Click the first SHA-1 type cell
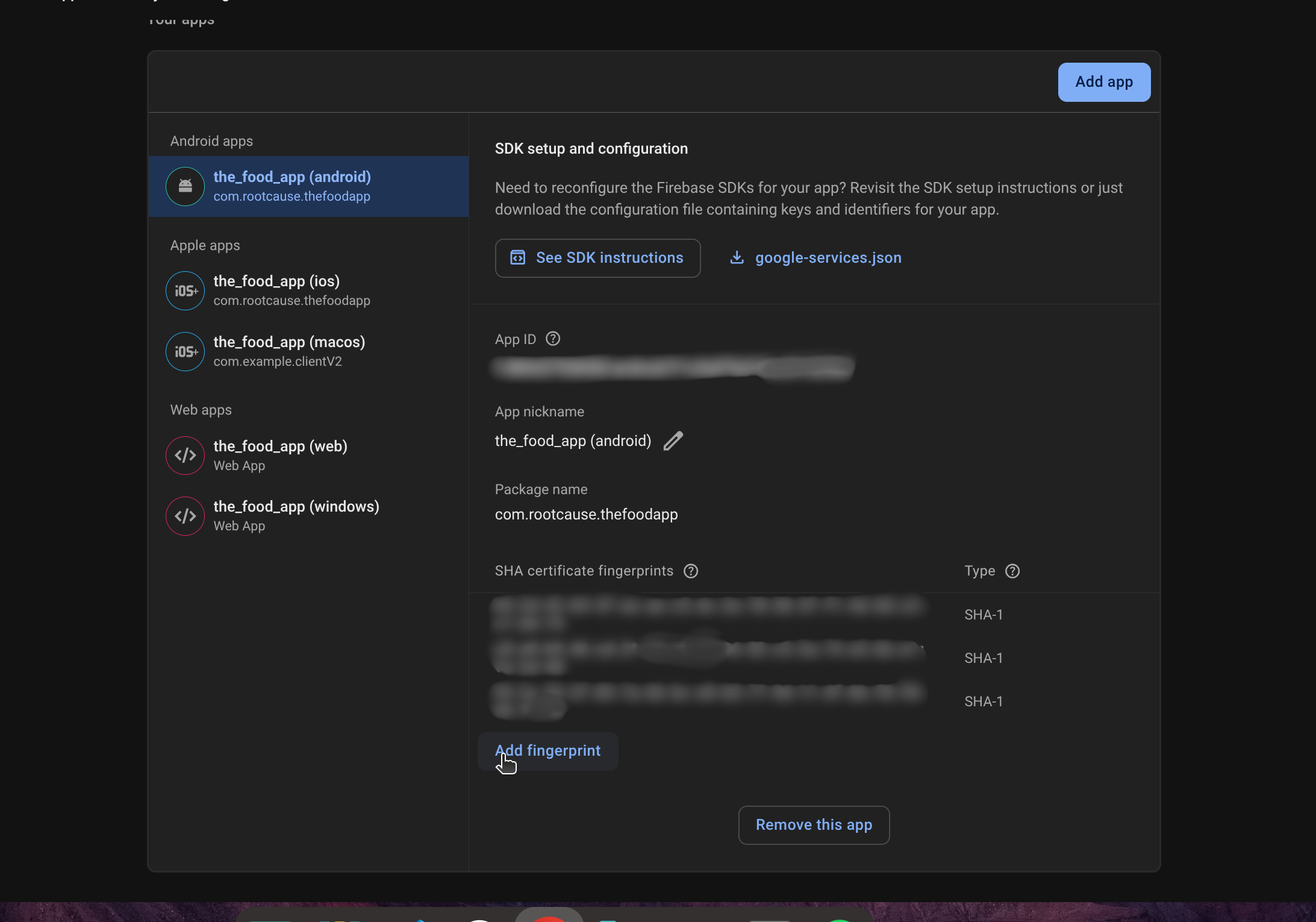The width and height of the screenshot is (1316, 922). click(x=984, y=615)
